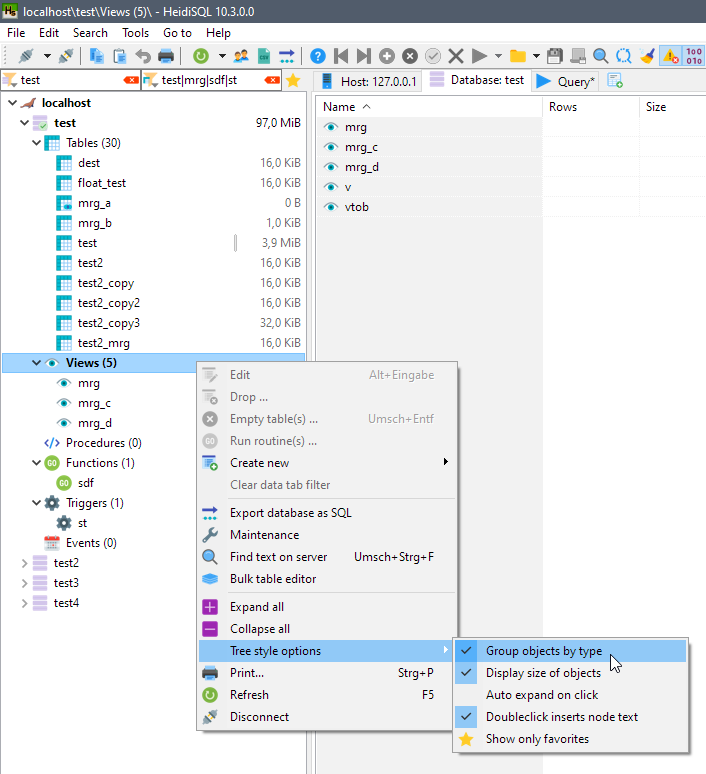This screenshot has height=774, width=706.
Task: Click the new query tab icon
Action: tap(615, 80)
